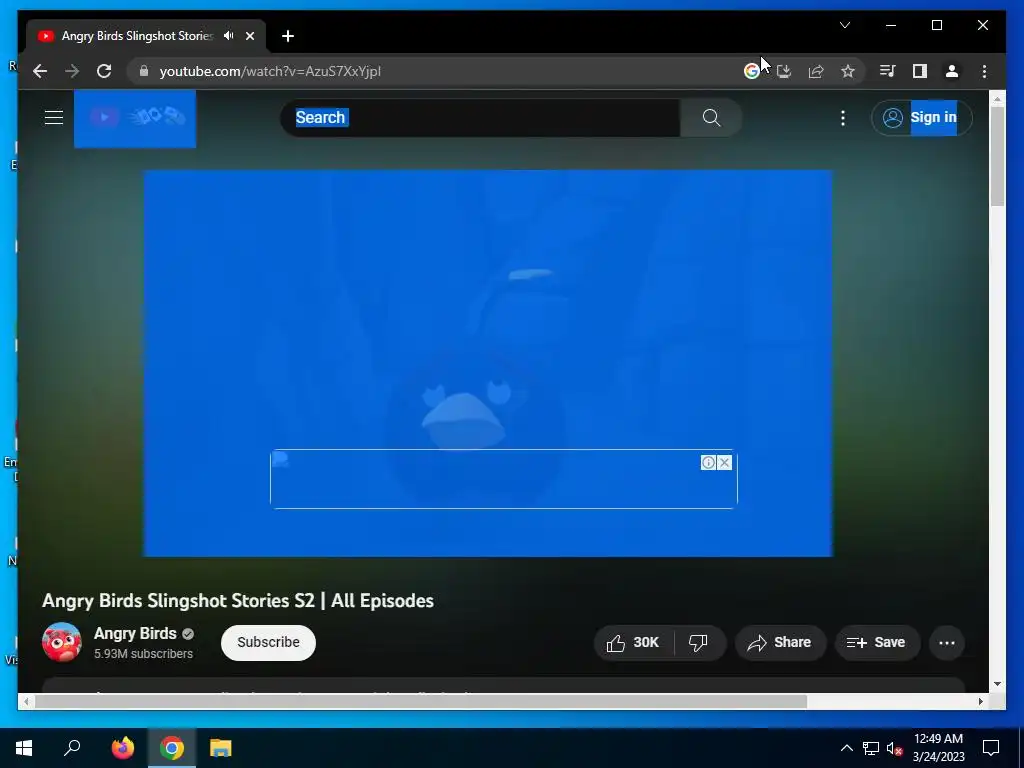1024x768 pixels.
Task: Subscribe to the Angry Birds channel
Action: (x=268, y=643)
